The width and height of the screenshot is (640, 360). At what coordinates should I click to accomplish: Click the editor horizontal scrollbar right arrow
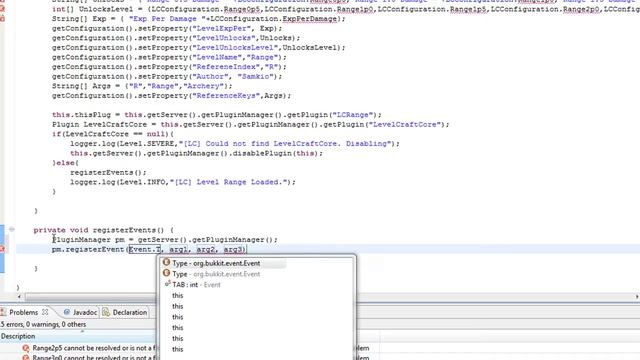637,297
